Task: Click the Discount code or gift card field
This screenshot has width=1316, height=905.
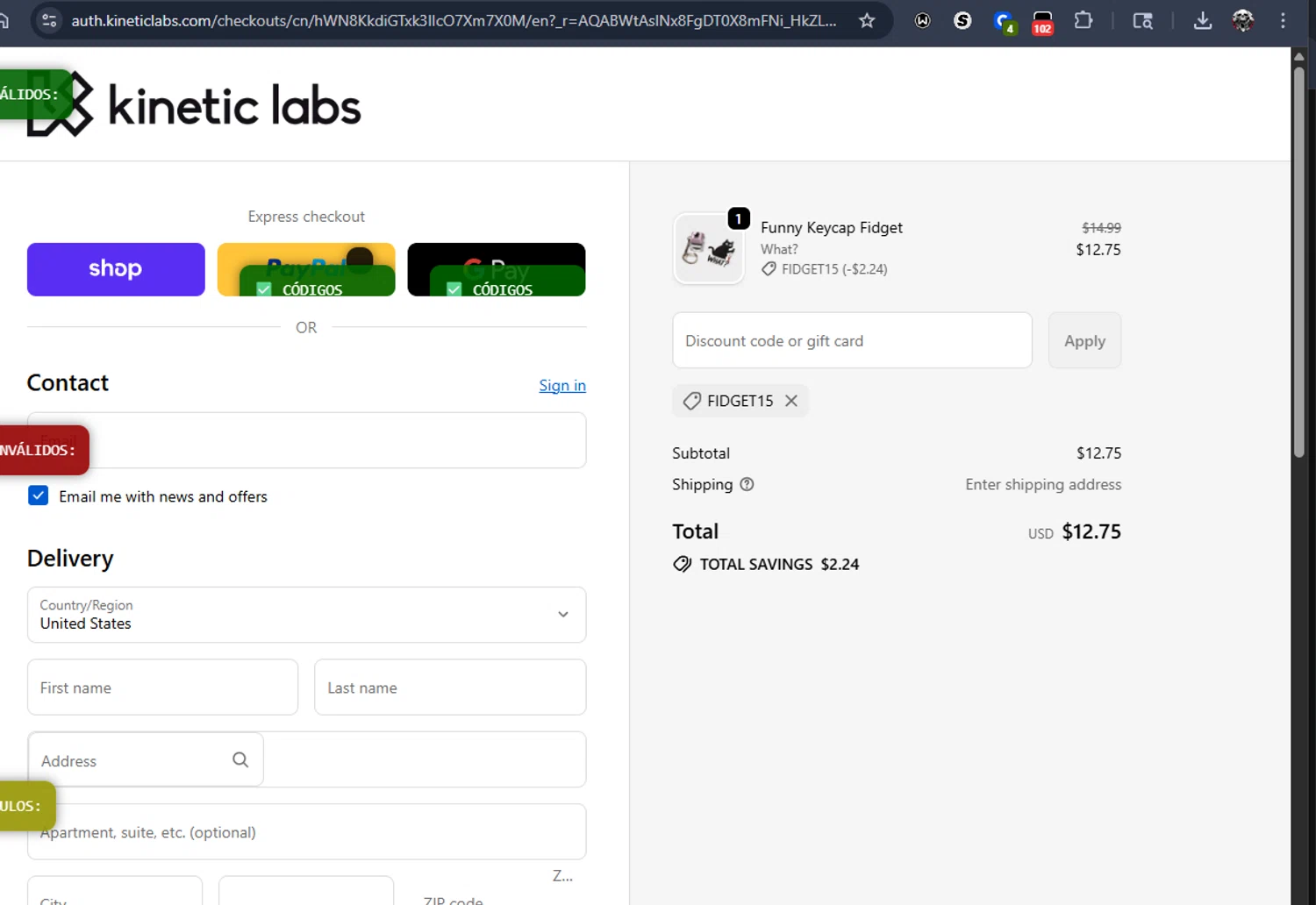Action: pyautogui.click(x=852, y=340)
